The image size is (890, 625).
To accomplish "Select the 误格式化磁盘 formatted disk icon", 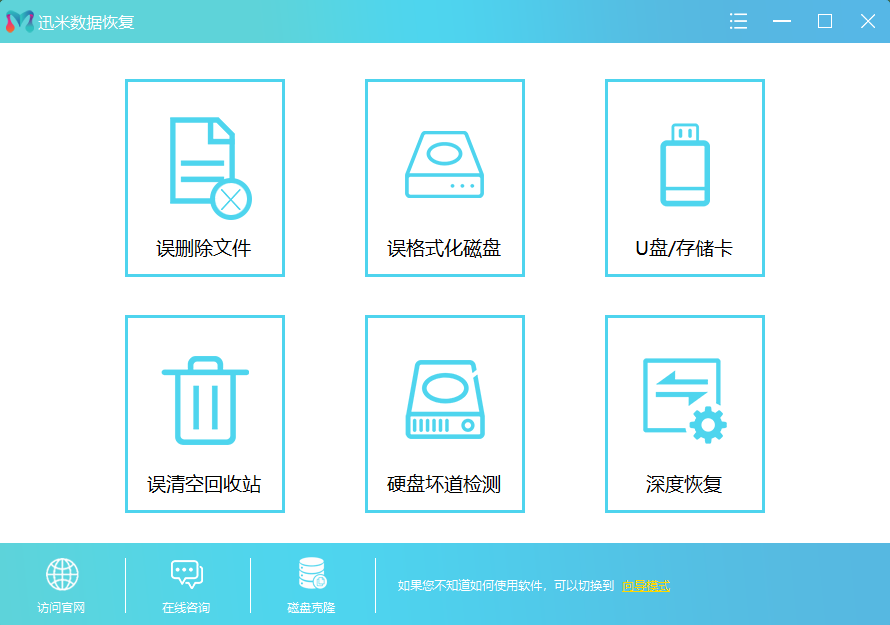I will tap(445, 163).
